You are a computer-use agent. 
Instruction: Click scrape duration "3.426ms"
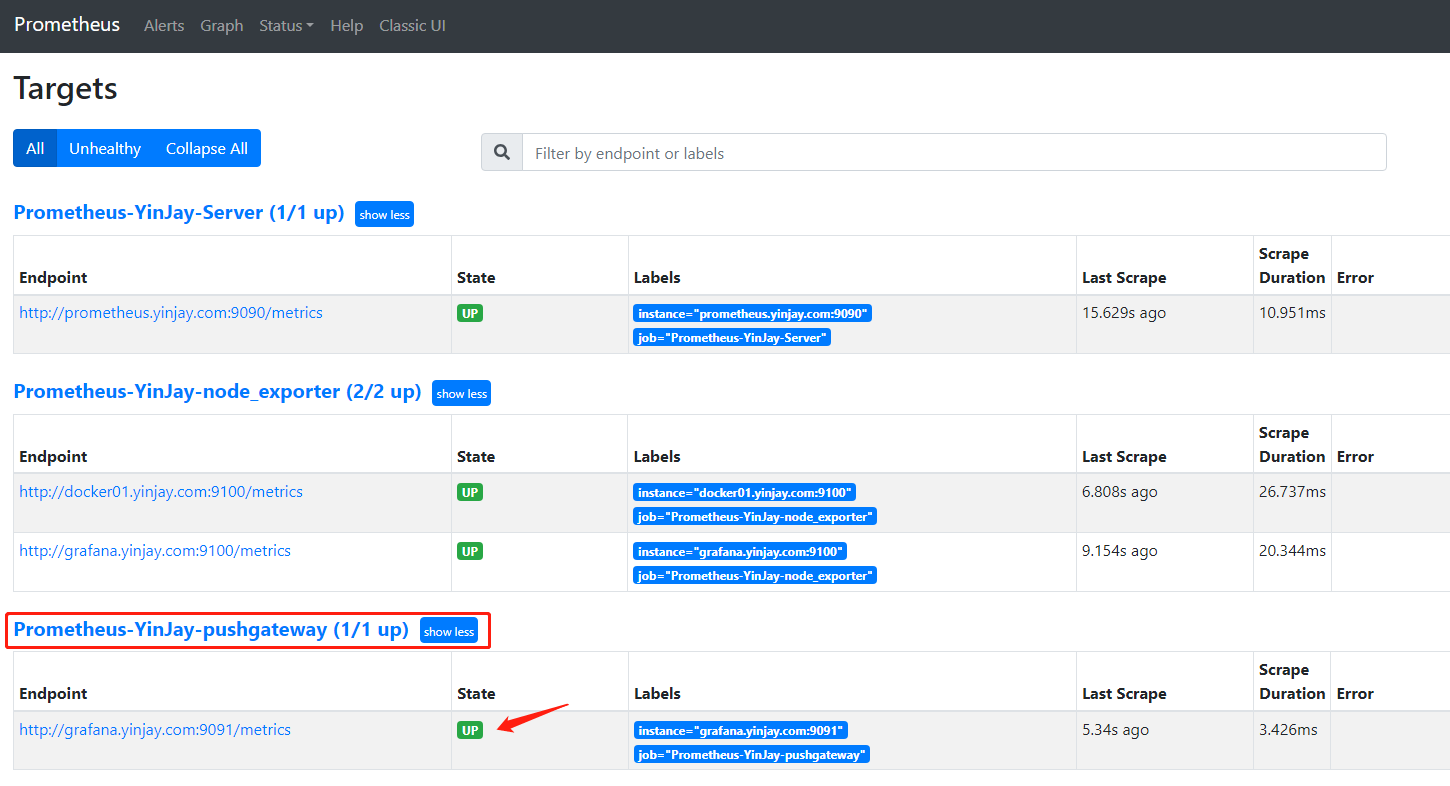(1288, 729)
